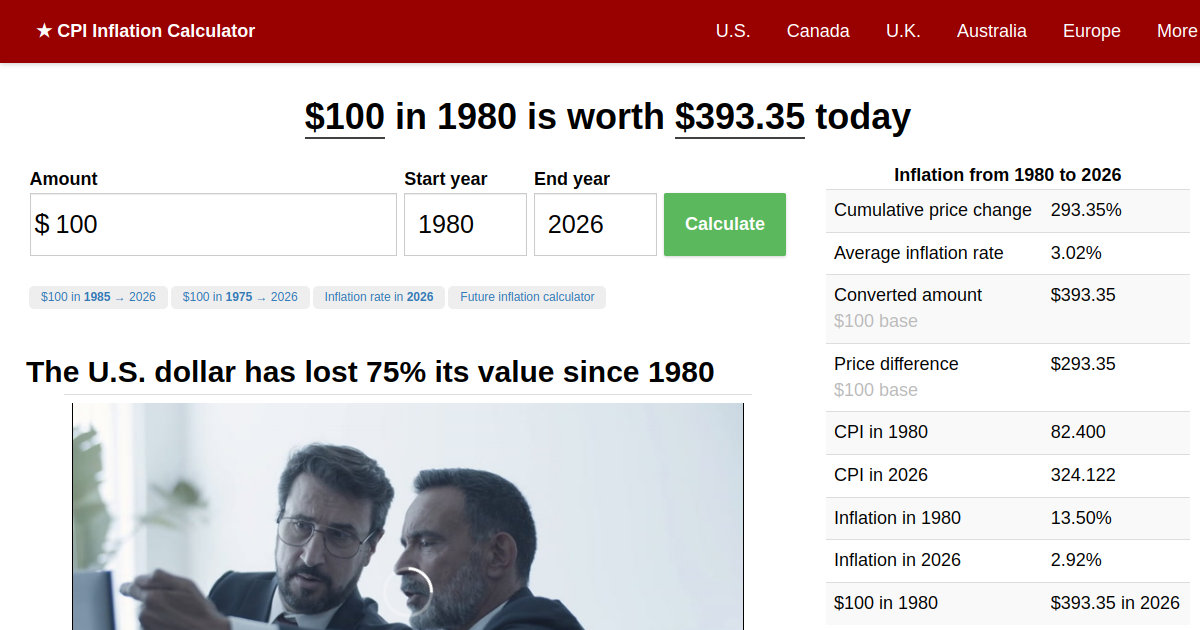Viewport: 1200px width, 630px height.
Task: Click the underlined $393.35 result
Action: point(739,117)
